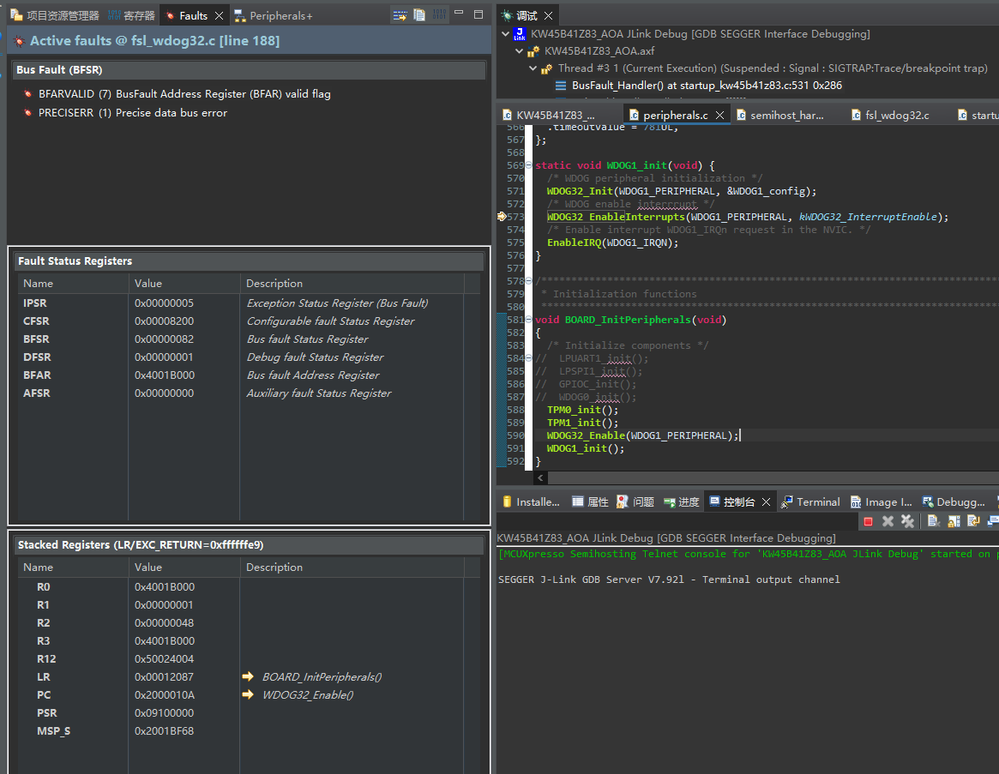Viewport: 999px width, 774px height.
Task: Collapse the KW45B41Z83_AOA.axf node
Action: point(519,51)
